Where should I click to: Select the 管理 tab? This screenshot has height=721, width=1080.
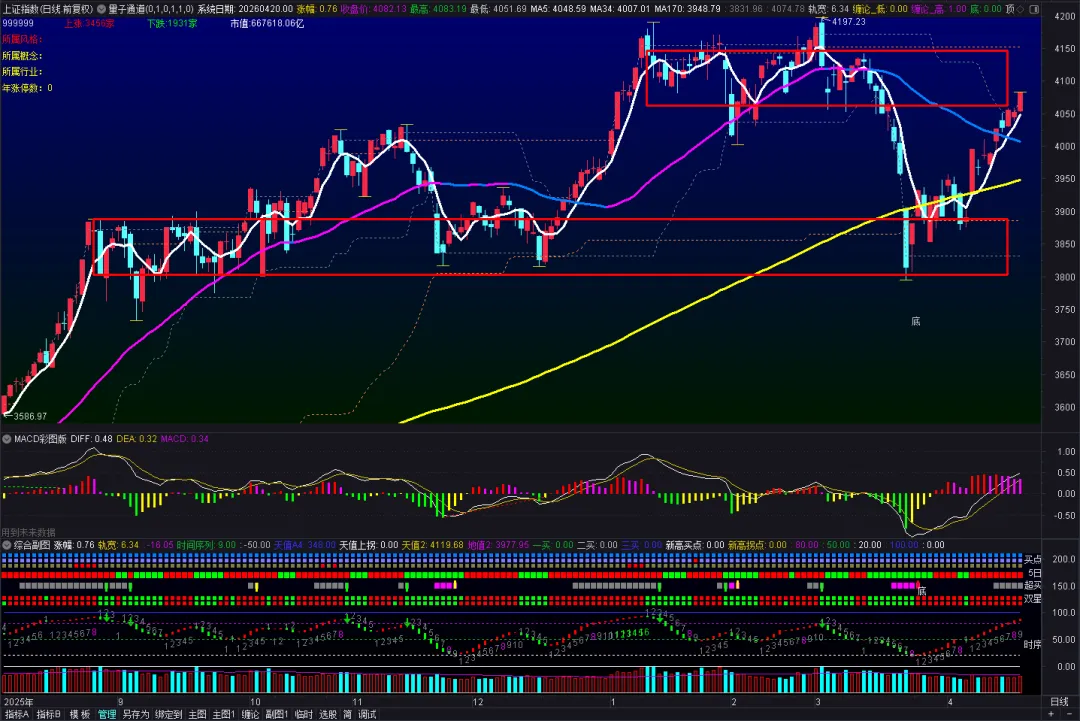click(107, 715)
